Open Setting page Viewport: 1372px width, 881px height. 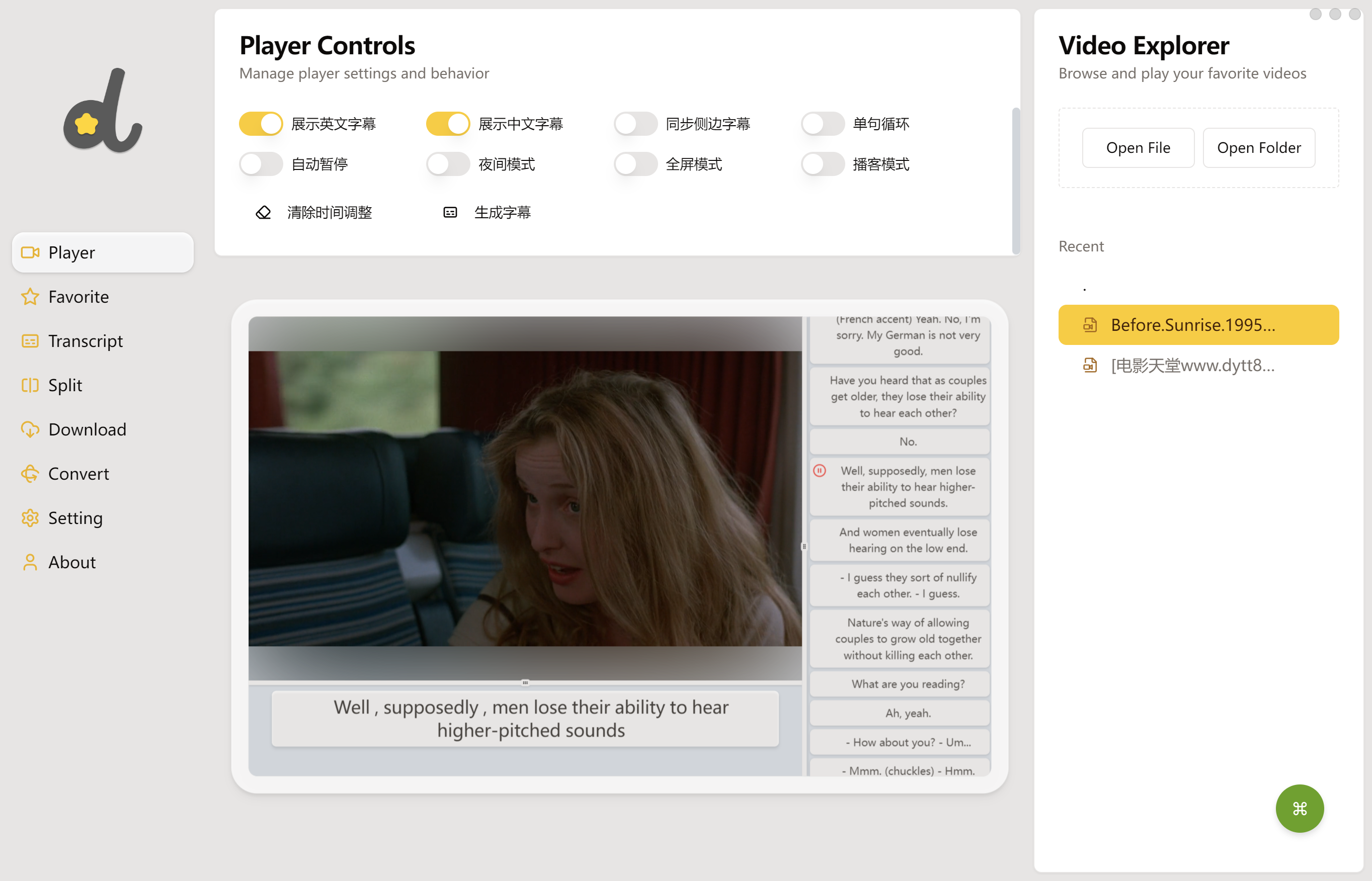pos(103,518)
